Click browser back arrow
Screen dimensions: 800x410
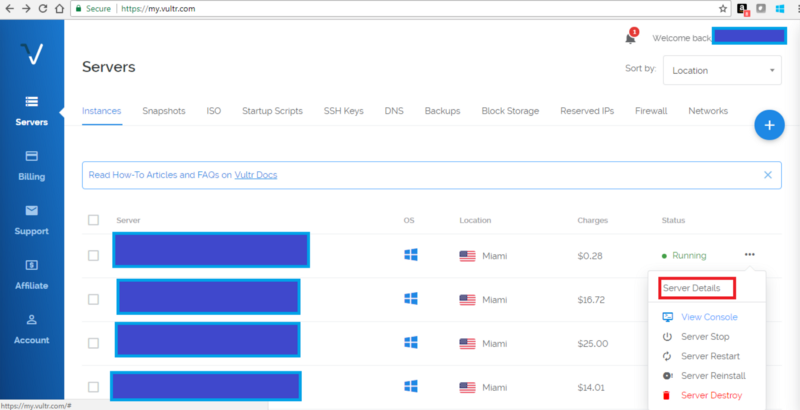click(x=9, y=9)
